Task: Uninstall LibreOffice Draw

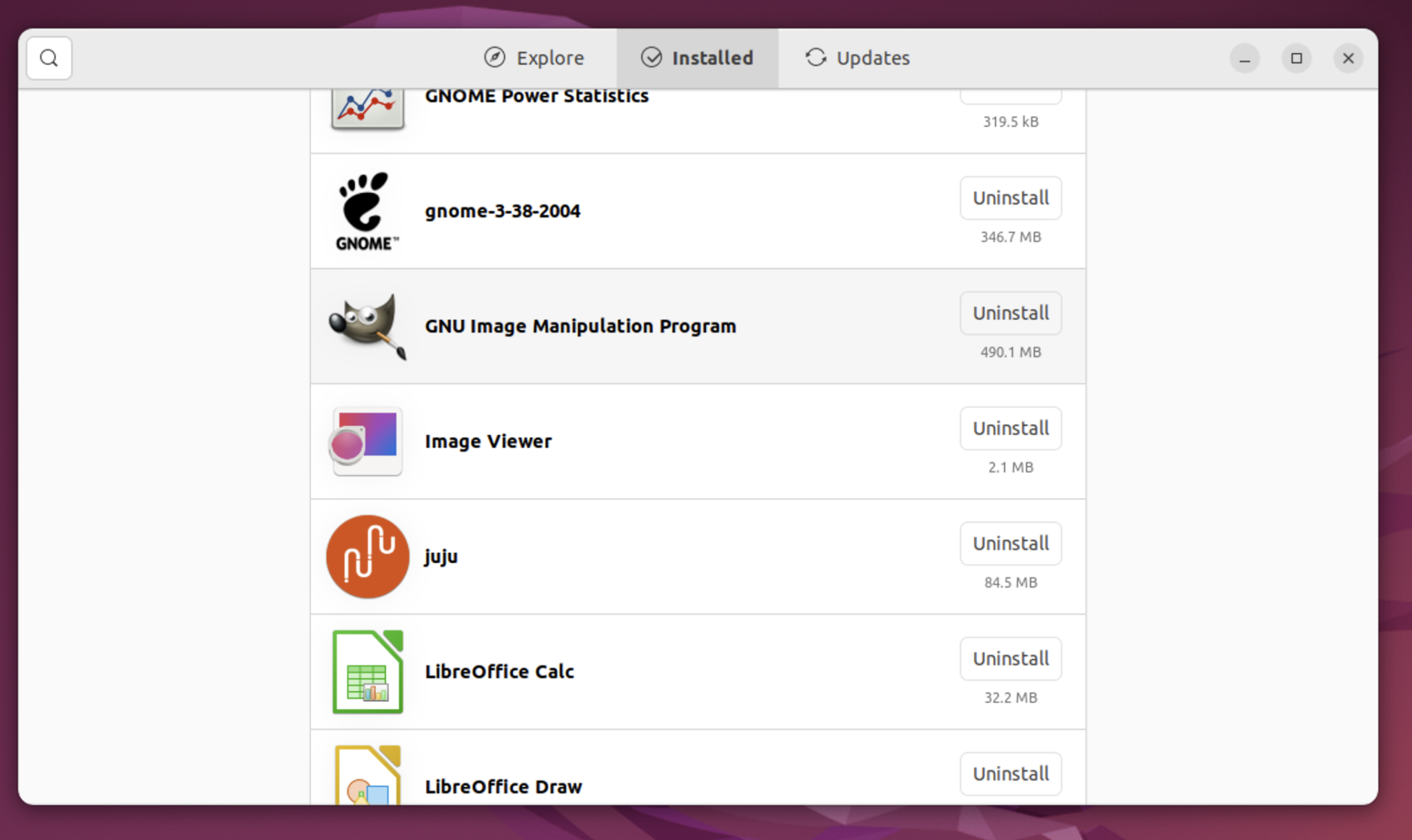Action: point(1010,774)
